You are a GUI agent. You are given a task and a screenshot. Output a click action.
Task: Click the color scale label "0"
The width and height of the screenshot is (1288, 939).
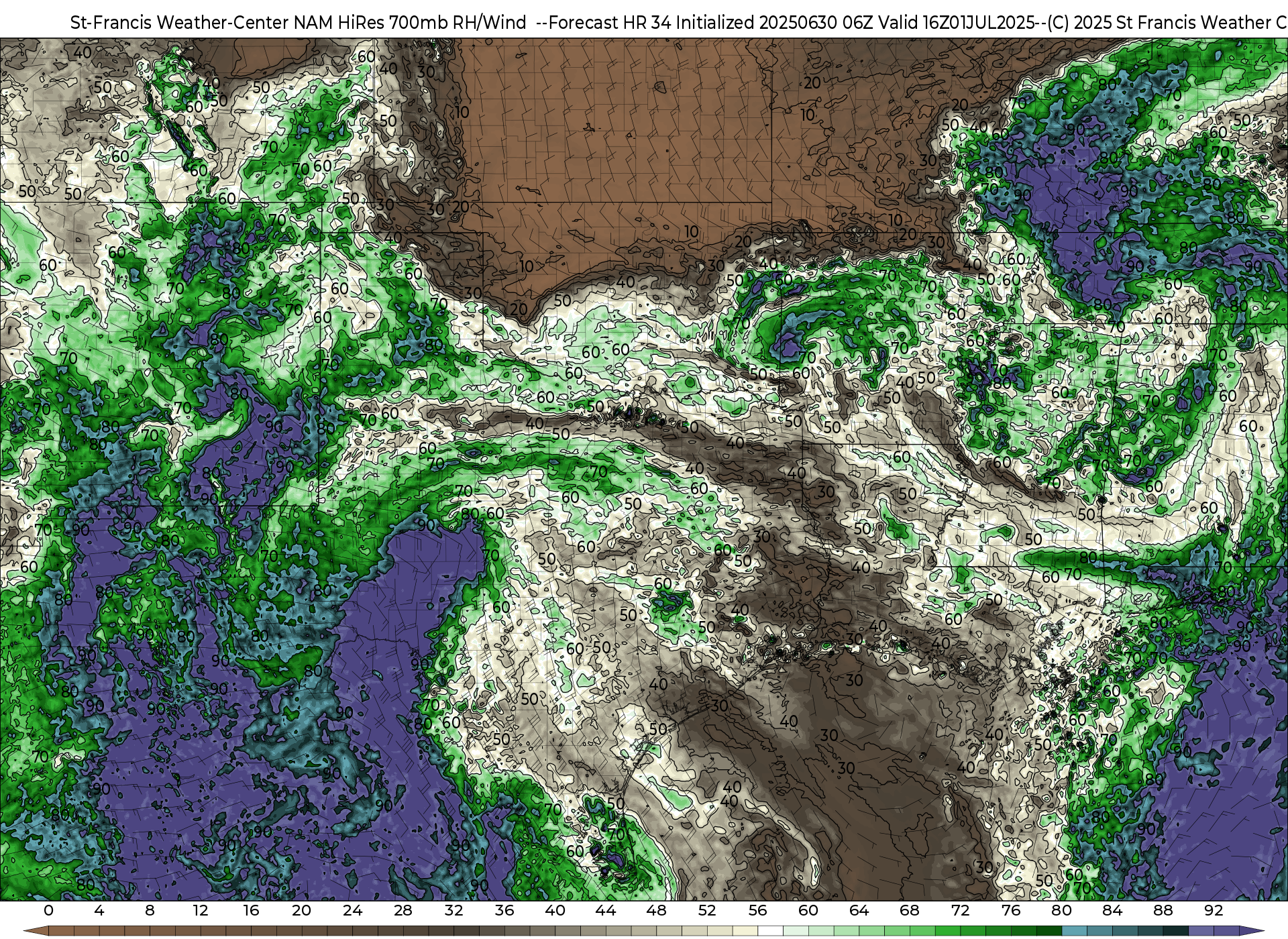[x=48, y=911]
